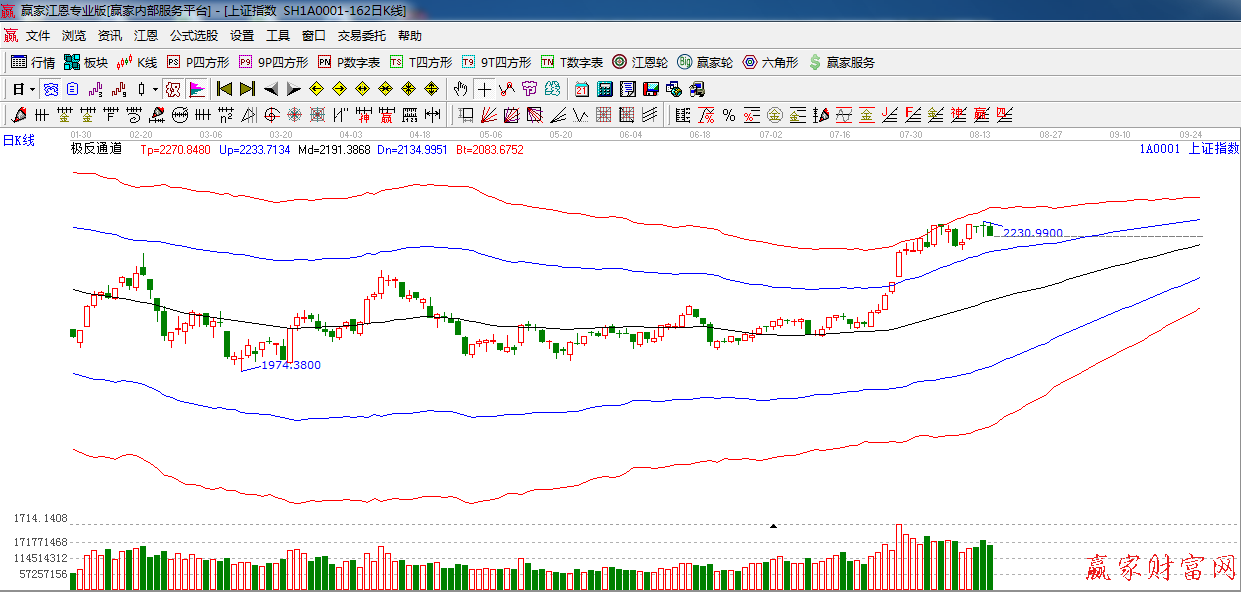Click the 日K线 label above chart
The image size is (1241, 592).
click(x=19, y=141)
